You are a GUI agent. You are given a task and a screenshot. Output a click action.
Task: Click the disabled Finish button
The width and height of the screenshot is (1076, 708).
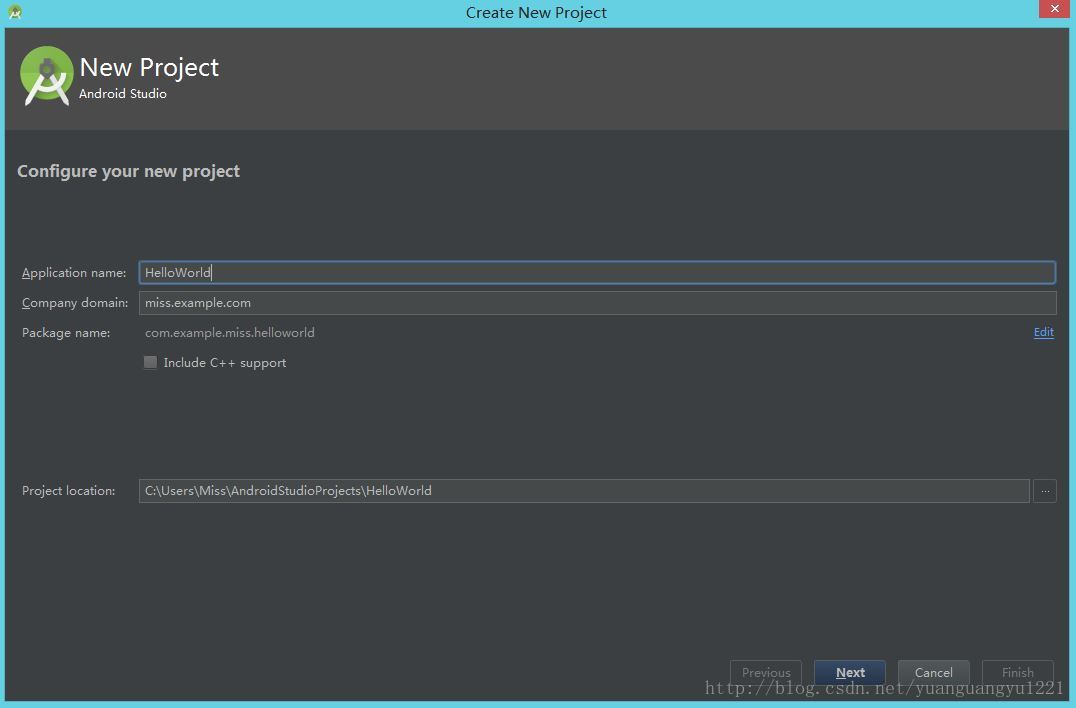click(x=1017, y=672)
